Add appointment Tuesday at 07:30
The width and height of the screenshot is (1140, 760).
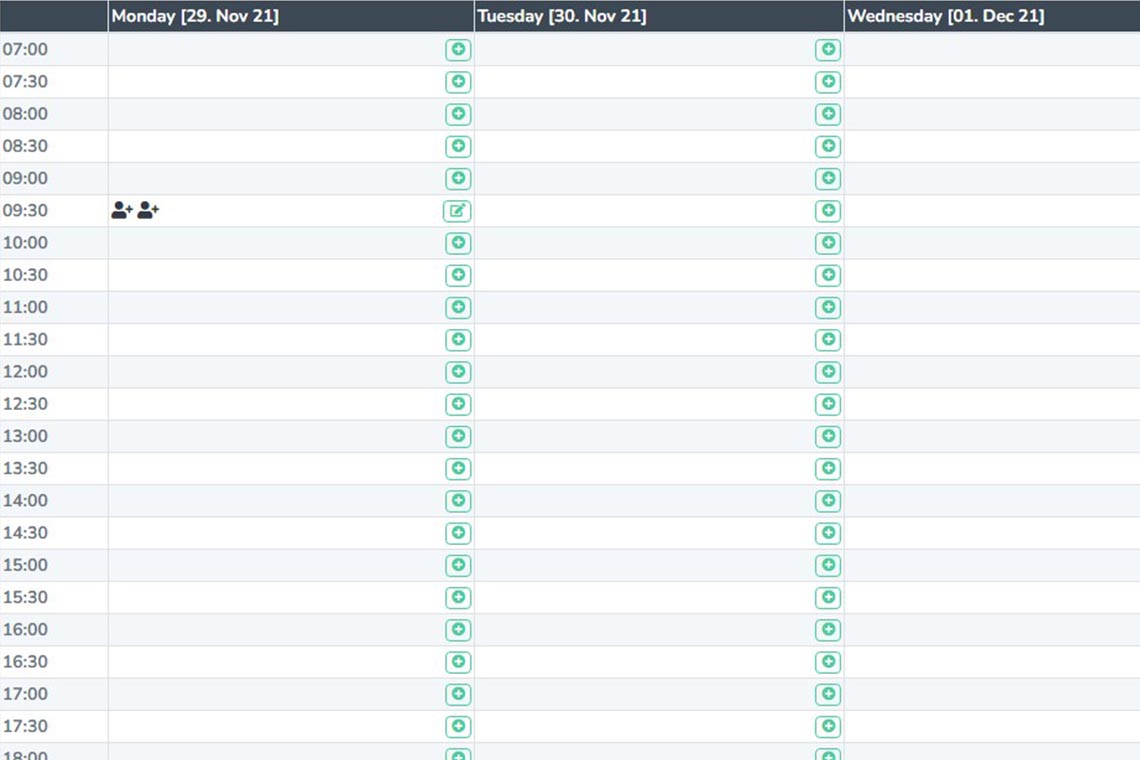coord(828,81)
